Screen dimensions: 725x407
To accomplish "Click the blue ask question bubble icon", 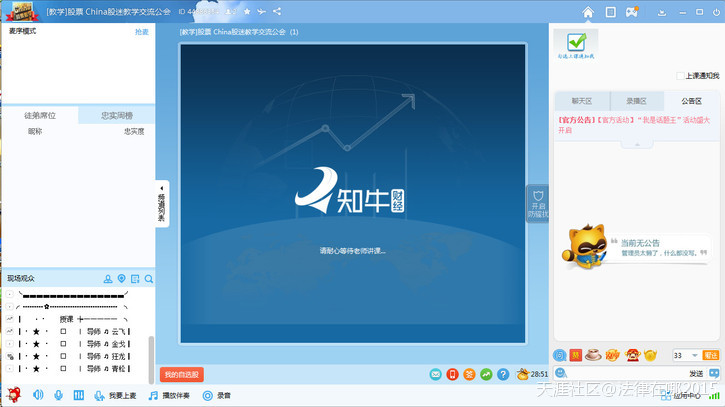I will pyautogui.click(x=559, y=355).
